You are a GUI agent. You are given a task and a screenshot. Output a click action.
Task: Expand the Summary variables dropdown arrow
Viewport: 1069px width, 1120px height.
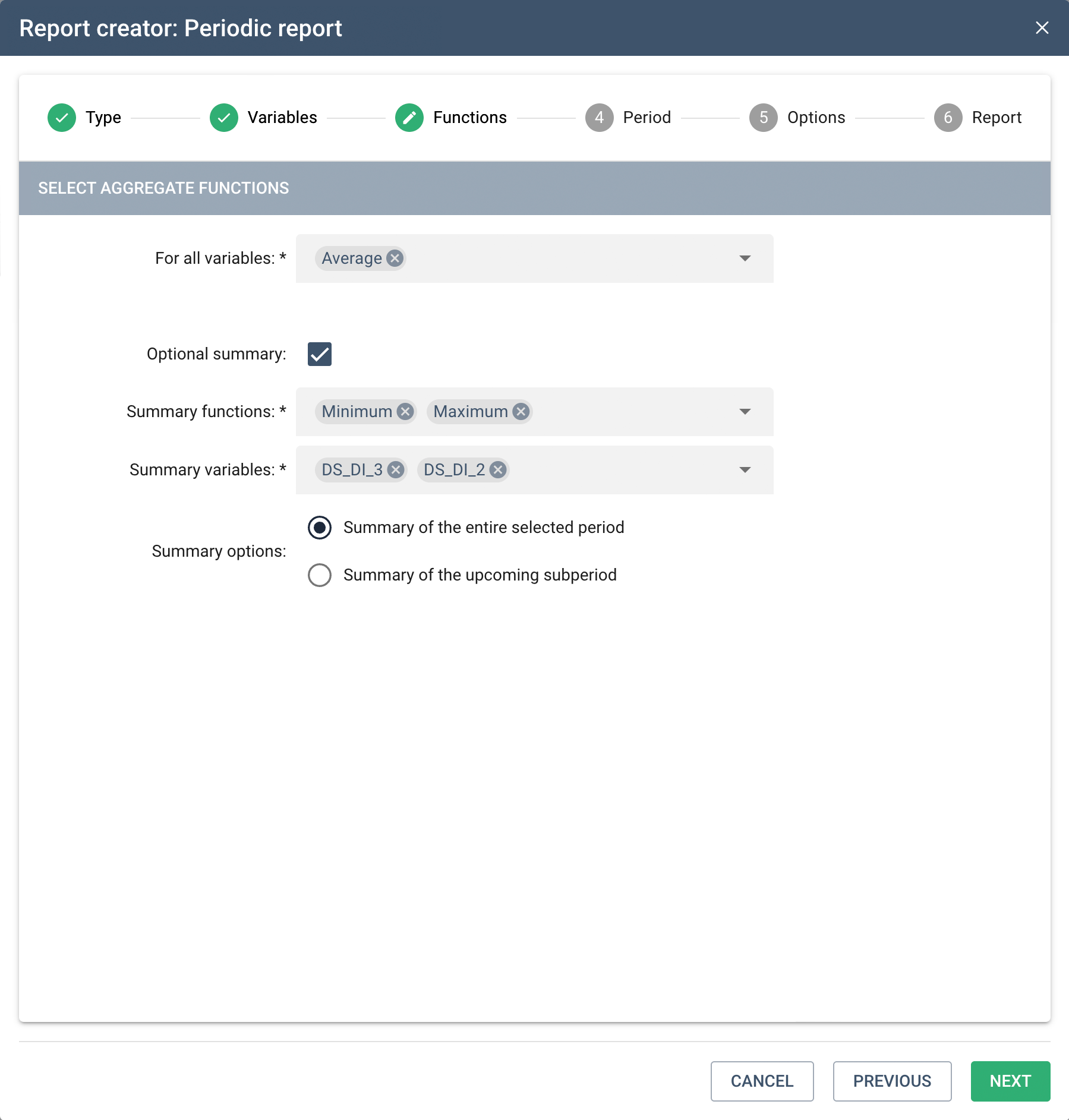pyautogui.click(x=745, y=469)
